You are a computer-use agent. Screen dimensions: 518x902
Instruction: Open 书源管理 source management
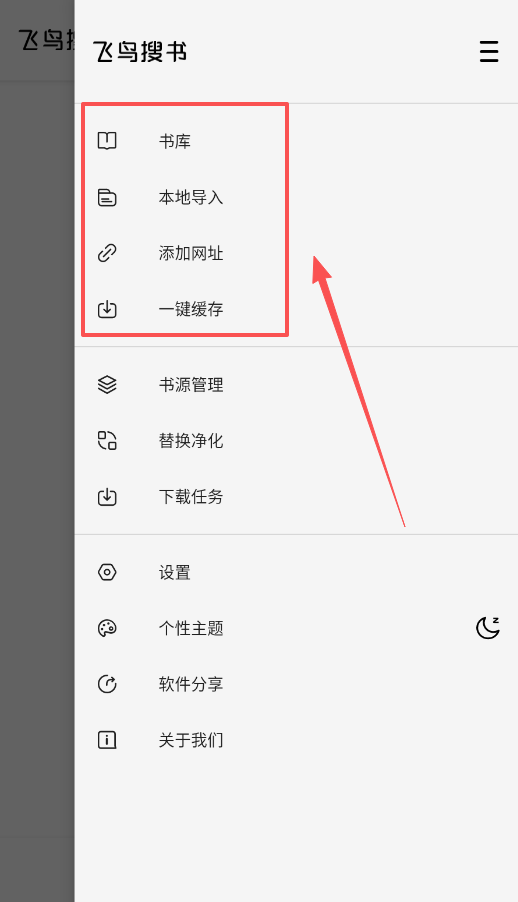pos(296,384)
